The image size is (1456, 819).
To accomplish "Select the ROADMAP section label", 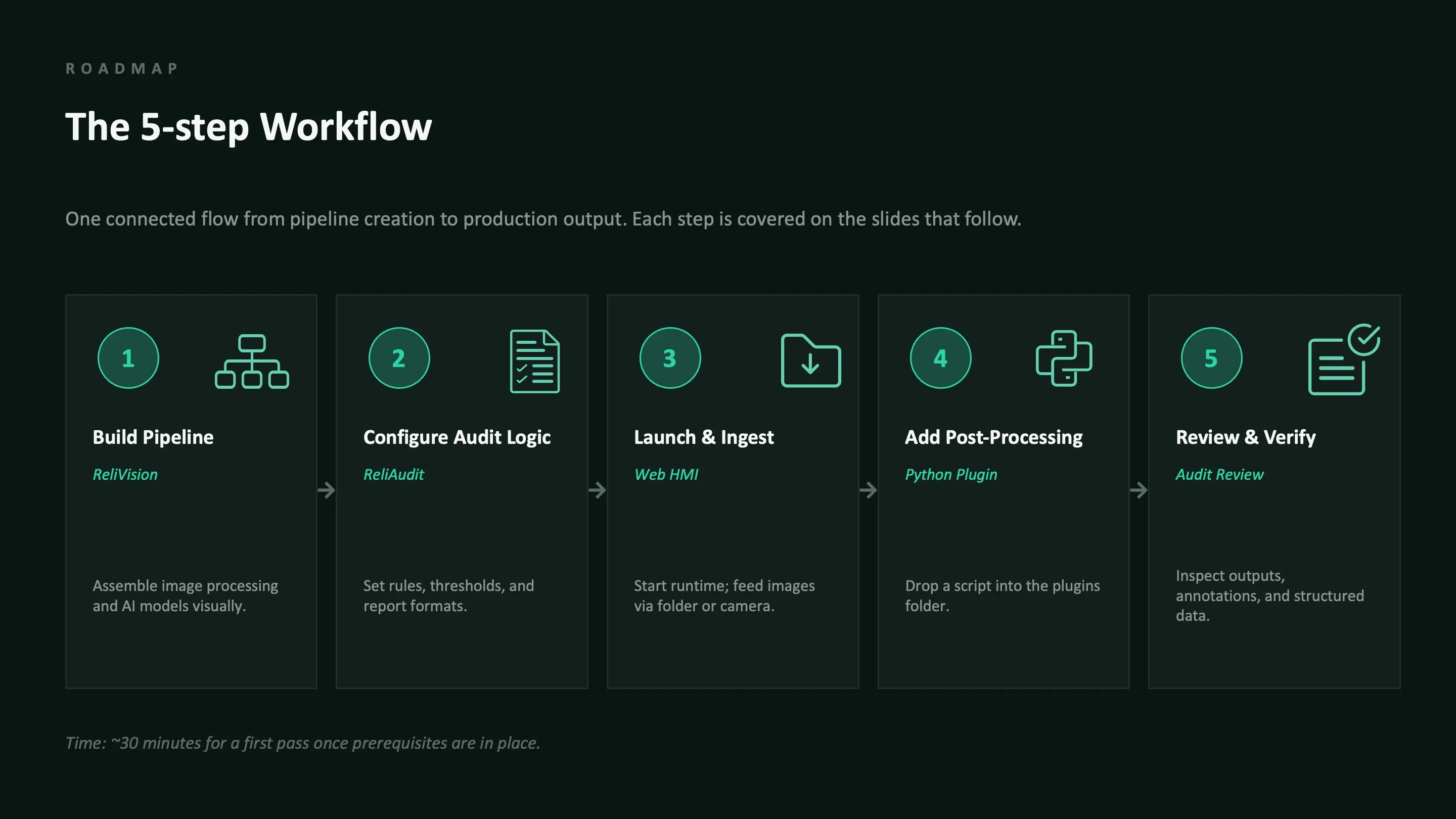I will coord(121,68).
